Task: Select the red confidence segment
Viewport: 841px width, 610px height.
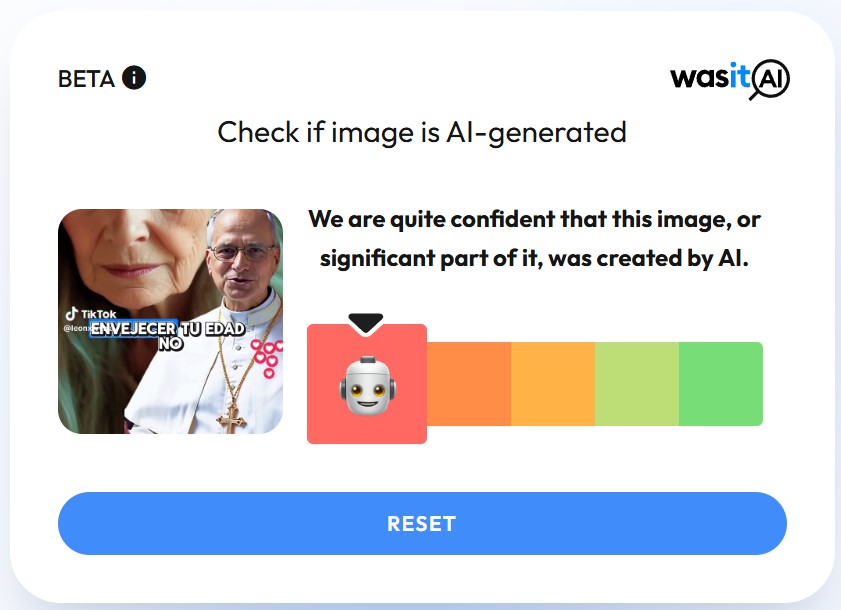Action: coord(367,384)
